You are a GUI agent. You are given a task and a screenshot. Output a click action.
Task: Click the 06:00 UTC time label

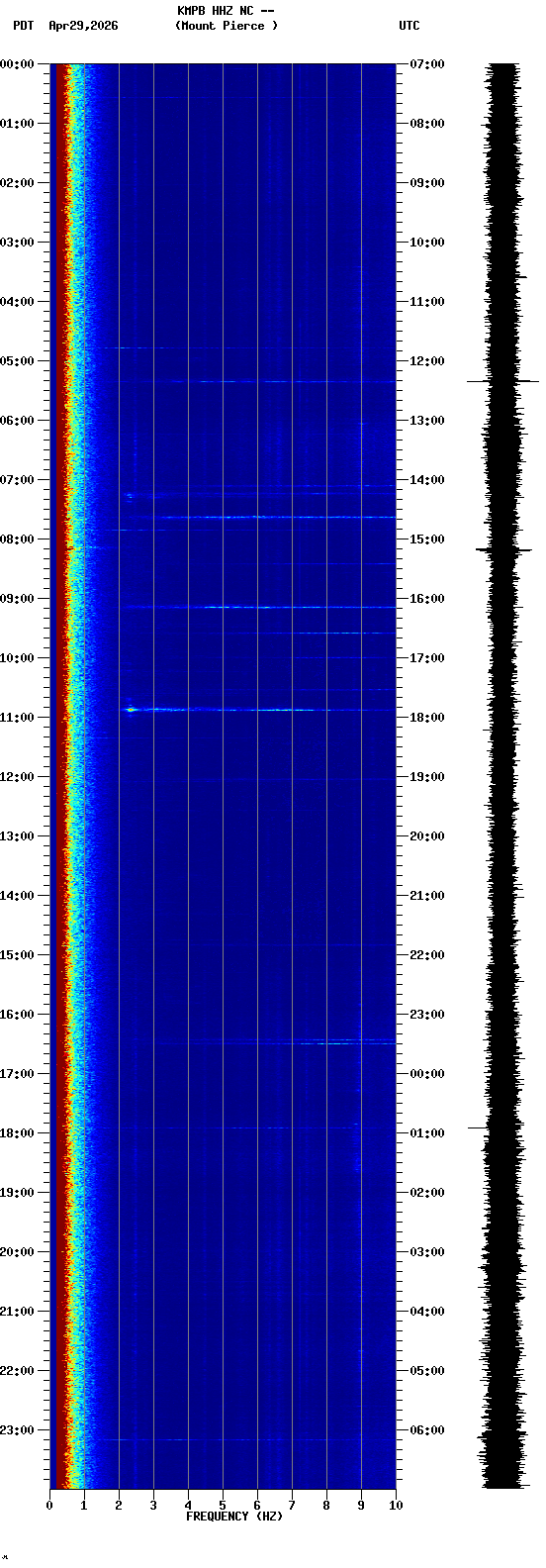pos(427,1430)
